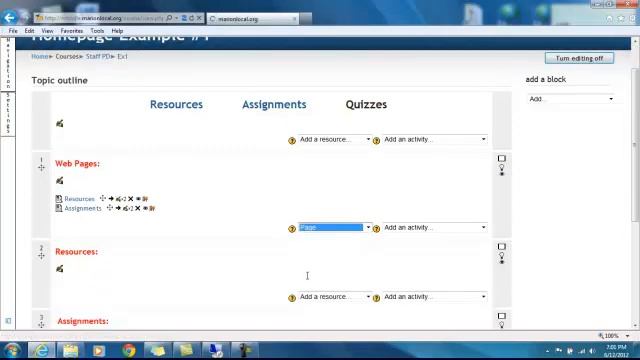
Task: Open the Tools menu
Action: click(97, 31)
